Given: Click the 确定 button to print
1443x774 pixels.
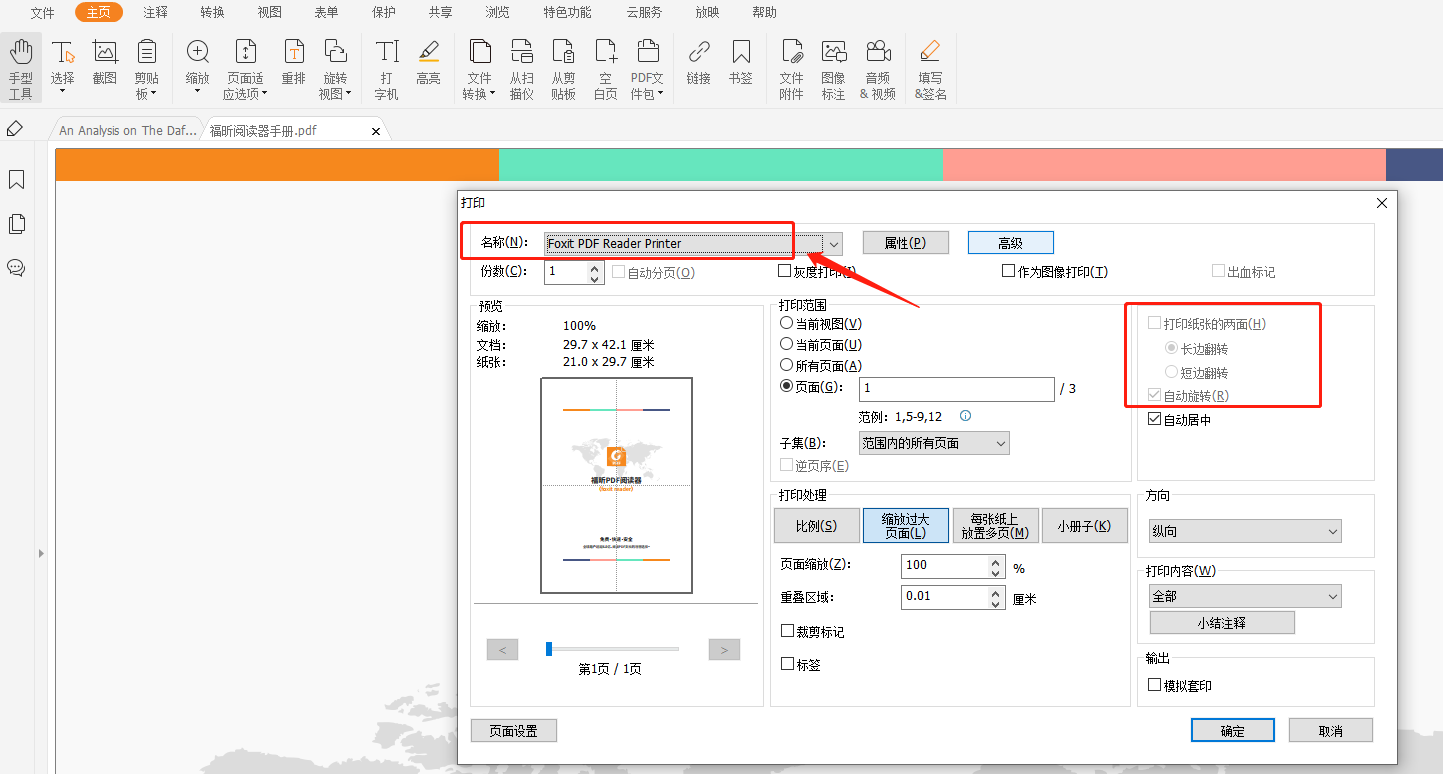Looking at the screenshot, I should [x=1232, y=730].
